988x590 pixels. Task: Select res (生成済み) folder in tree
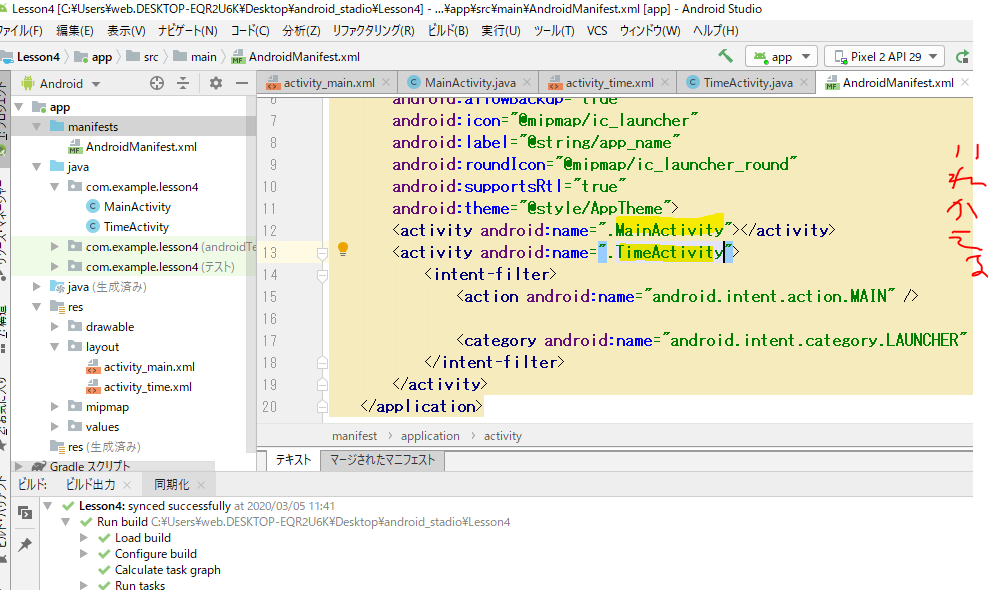coord(96,447)
